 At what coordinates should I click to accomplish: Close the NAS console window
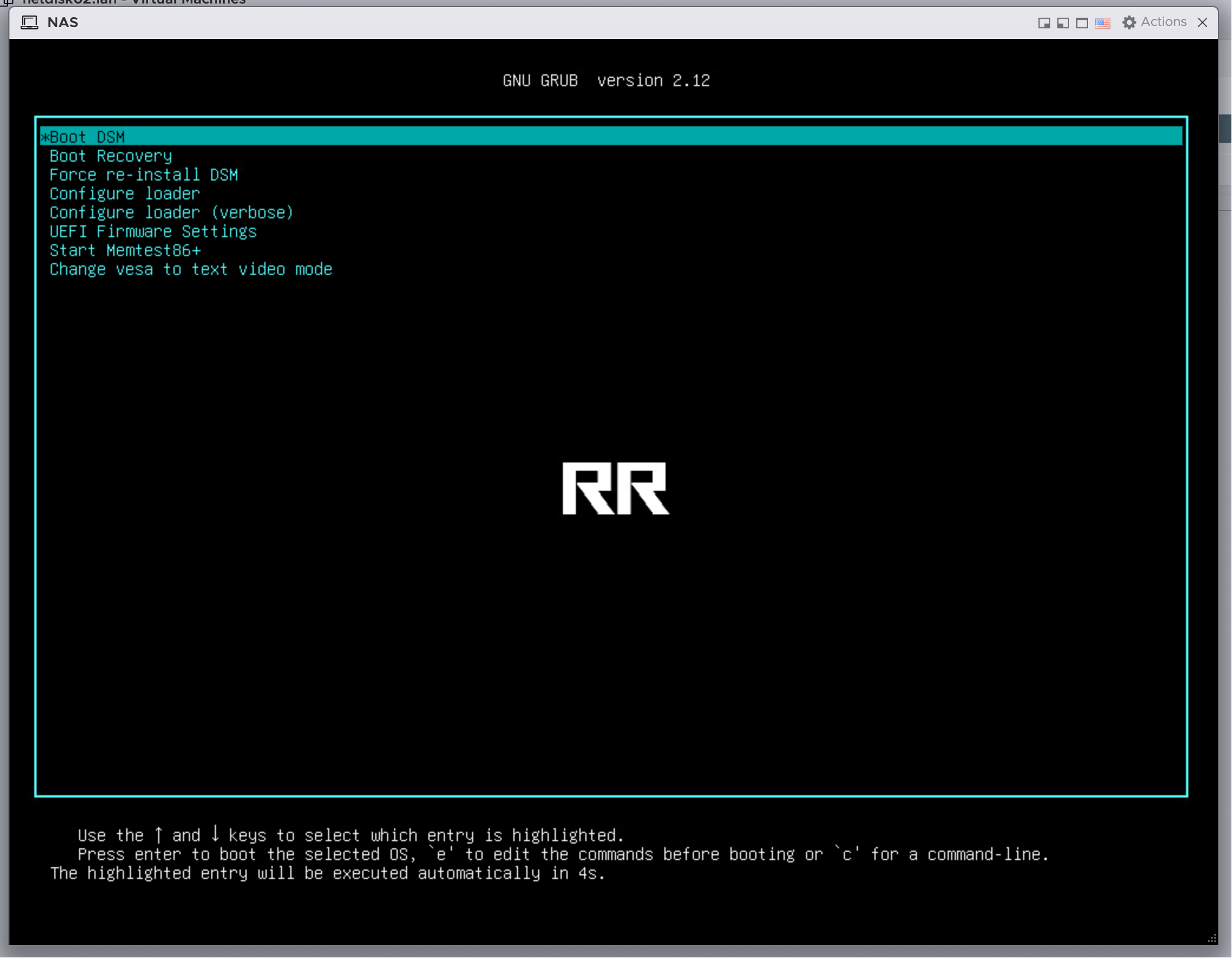pos(1203,22)
